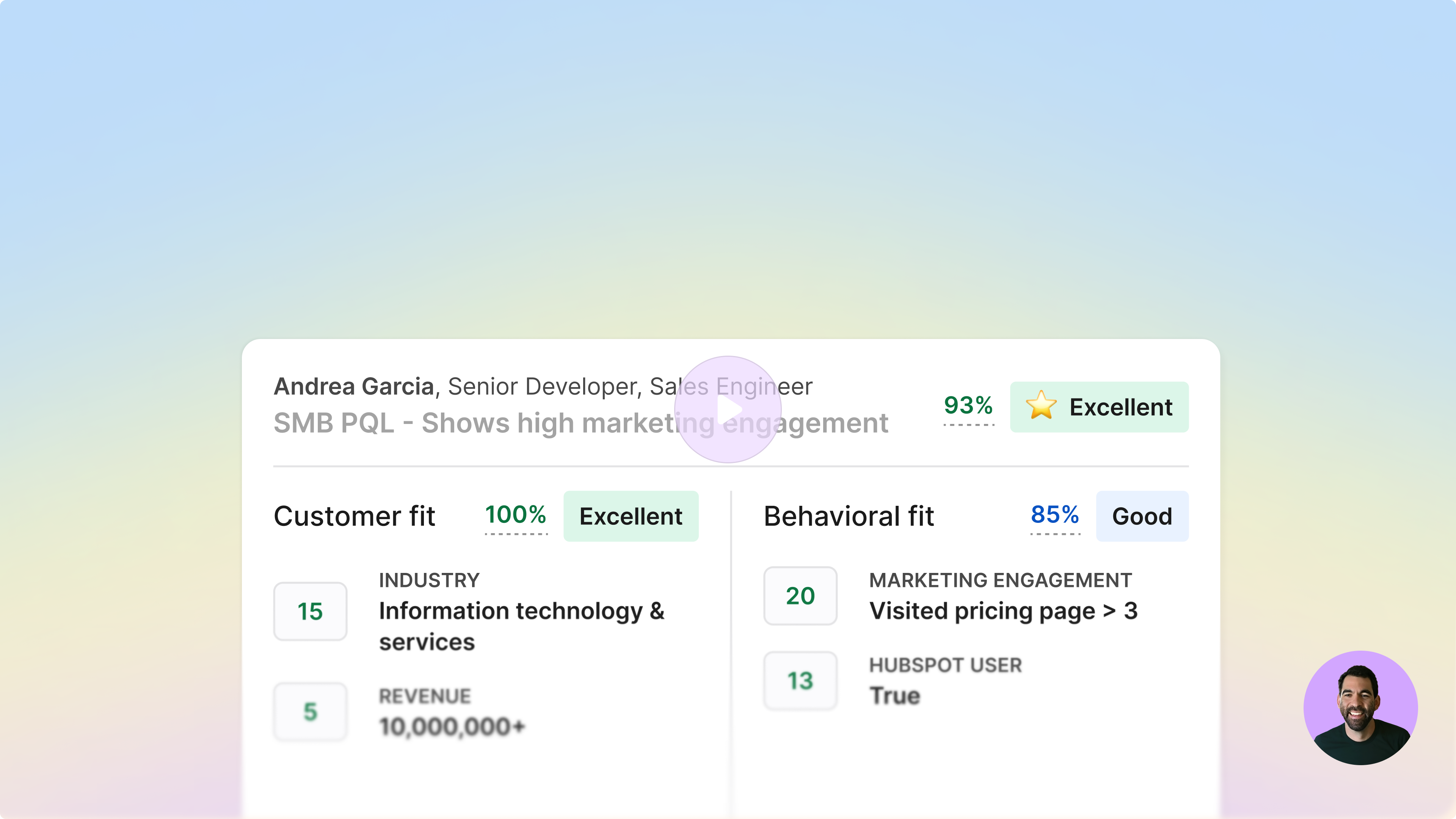Click the 93% overall score
This screenshot has width=1456, height=819.
tap(968, 406)
